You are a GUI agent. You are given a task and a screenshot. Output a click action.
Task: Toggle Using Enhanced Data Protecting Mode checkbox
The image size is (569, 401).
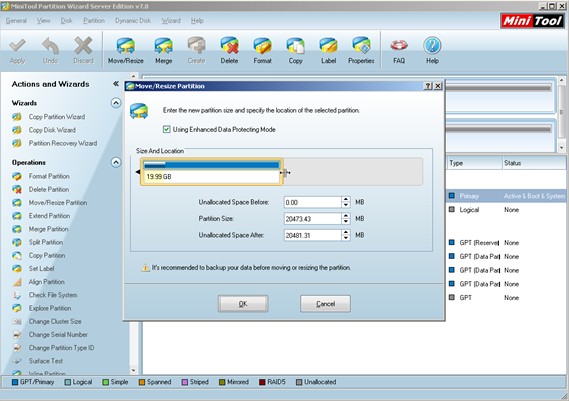[167, 130]
